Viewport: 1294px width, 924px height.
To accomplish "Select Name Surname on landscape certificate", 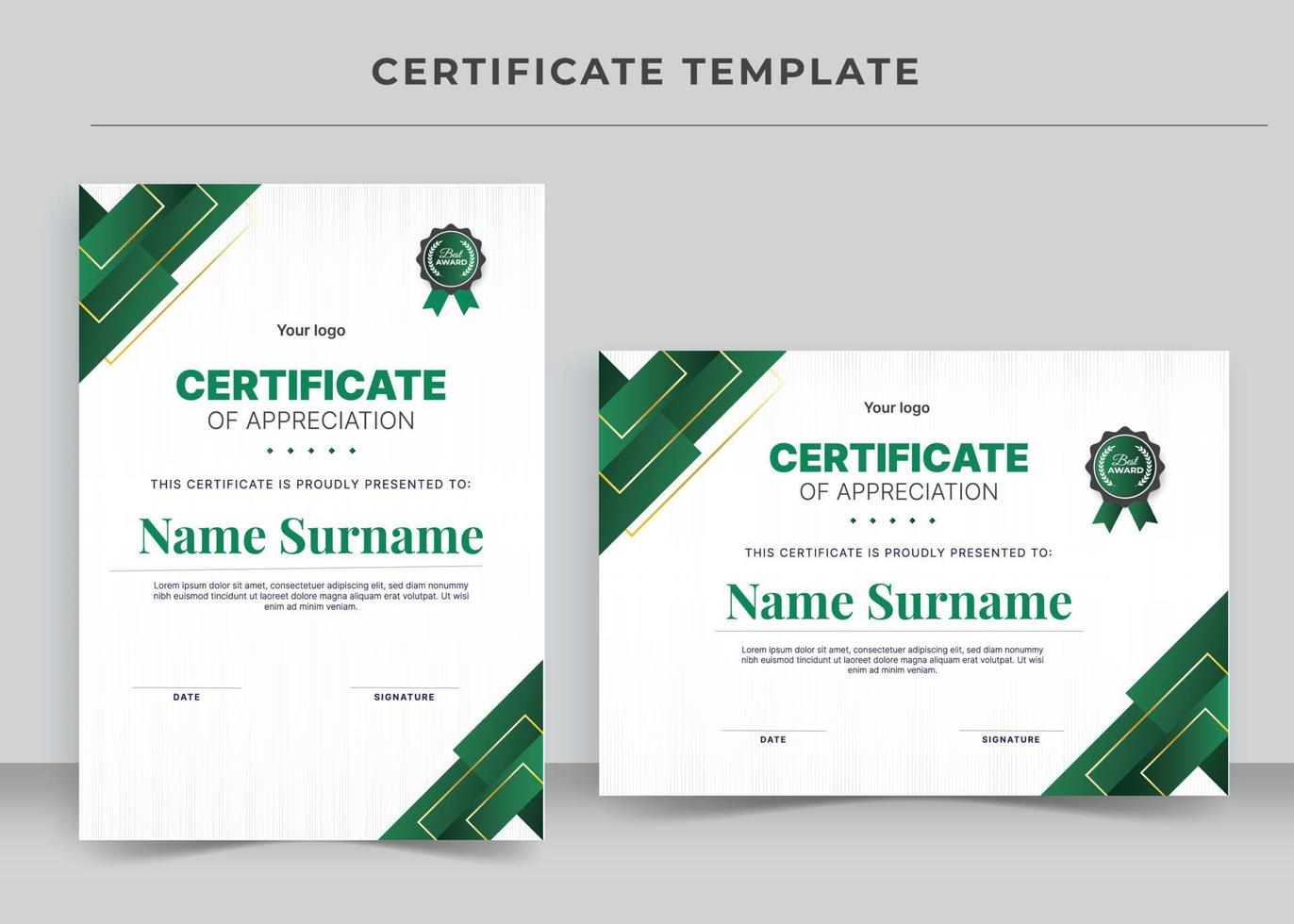I will point(899,602).
